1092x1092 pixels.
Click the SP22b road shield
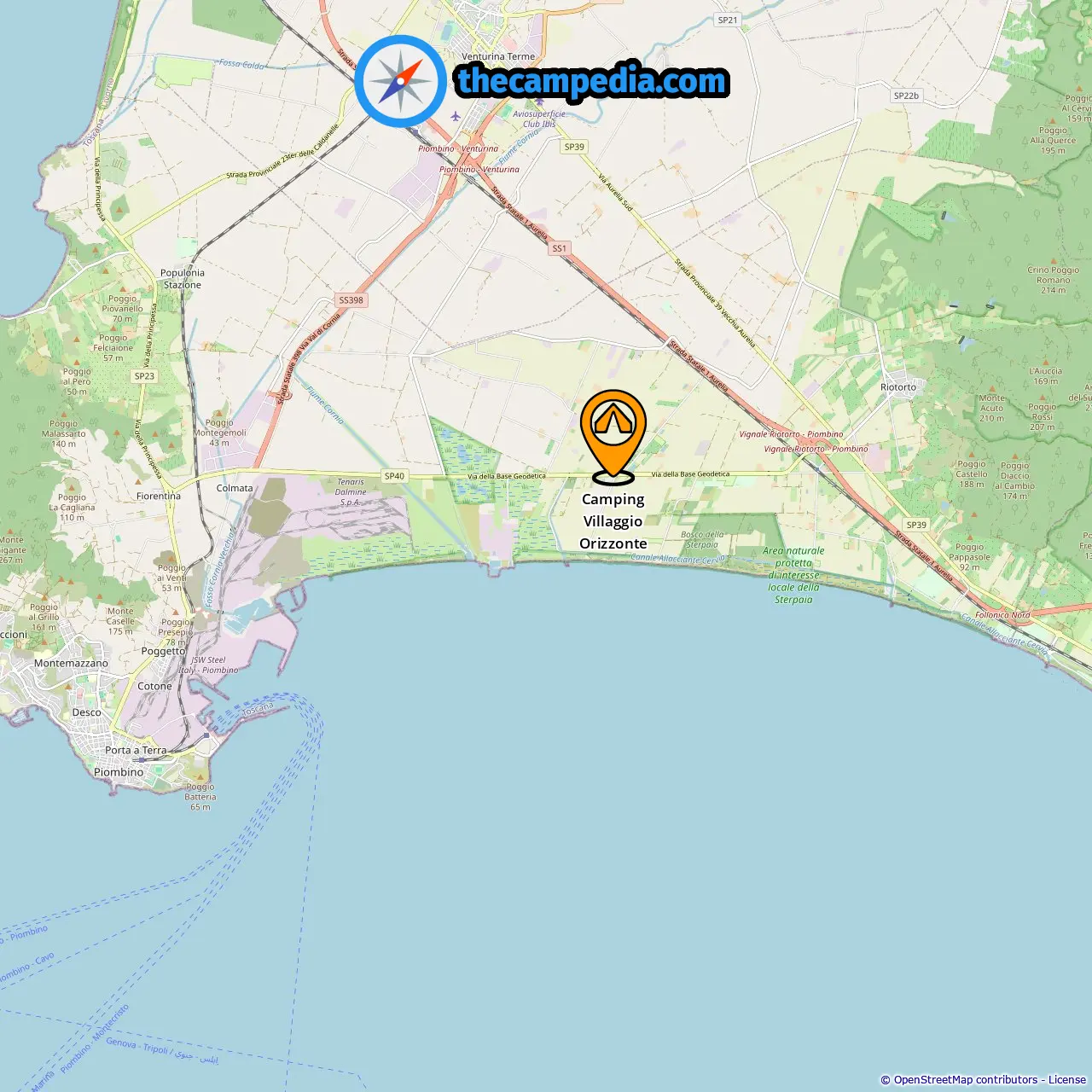[906, 96]
